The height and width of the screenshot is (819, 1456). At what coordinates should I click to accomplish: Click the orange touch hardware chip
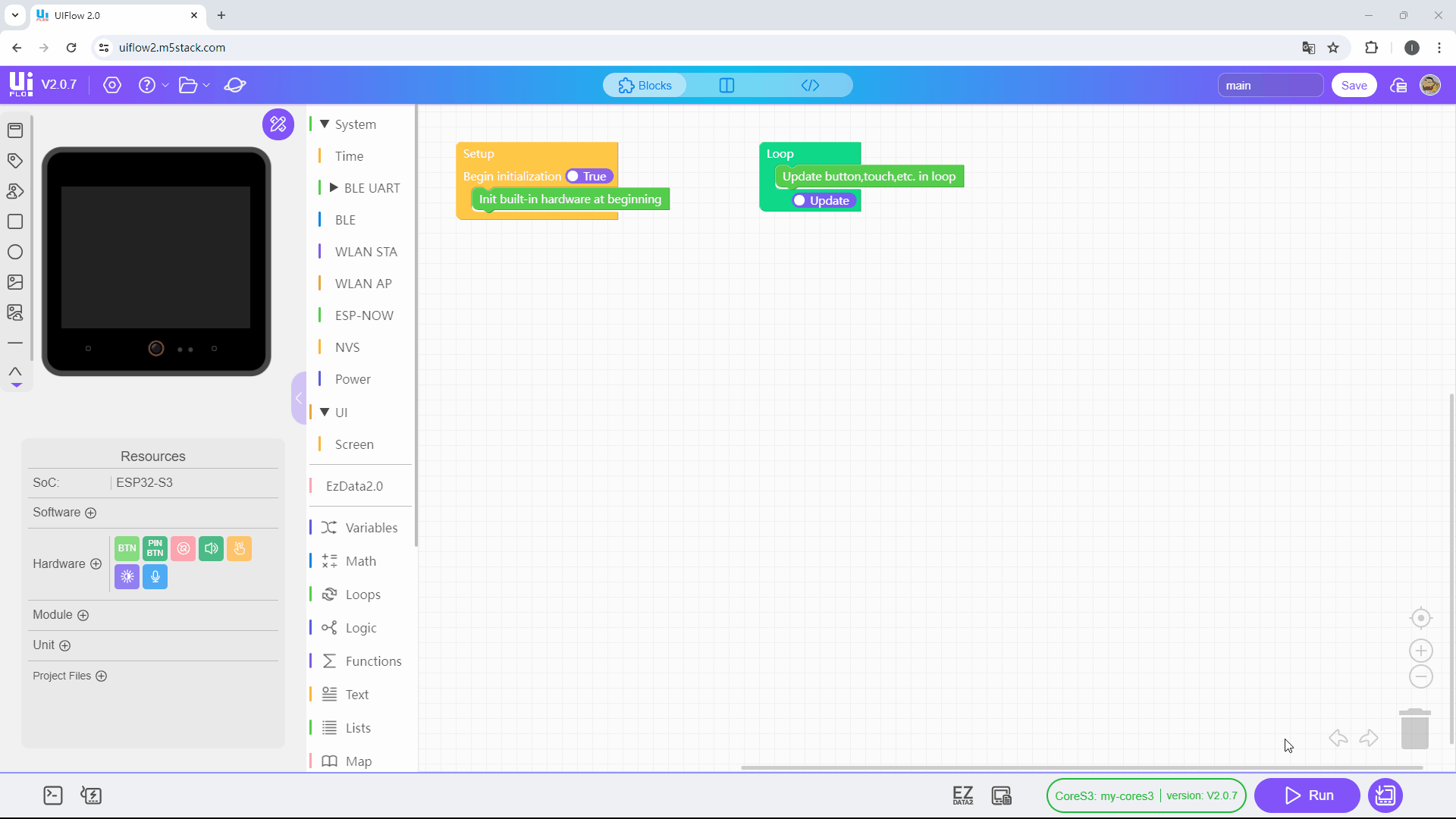(x=239, y=548)
